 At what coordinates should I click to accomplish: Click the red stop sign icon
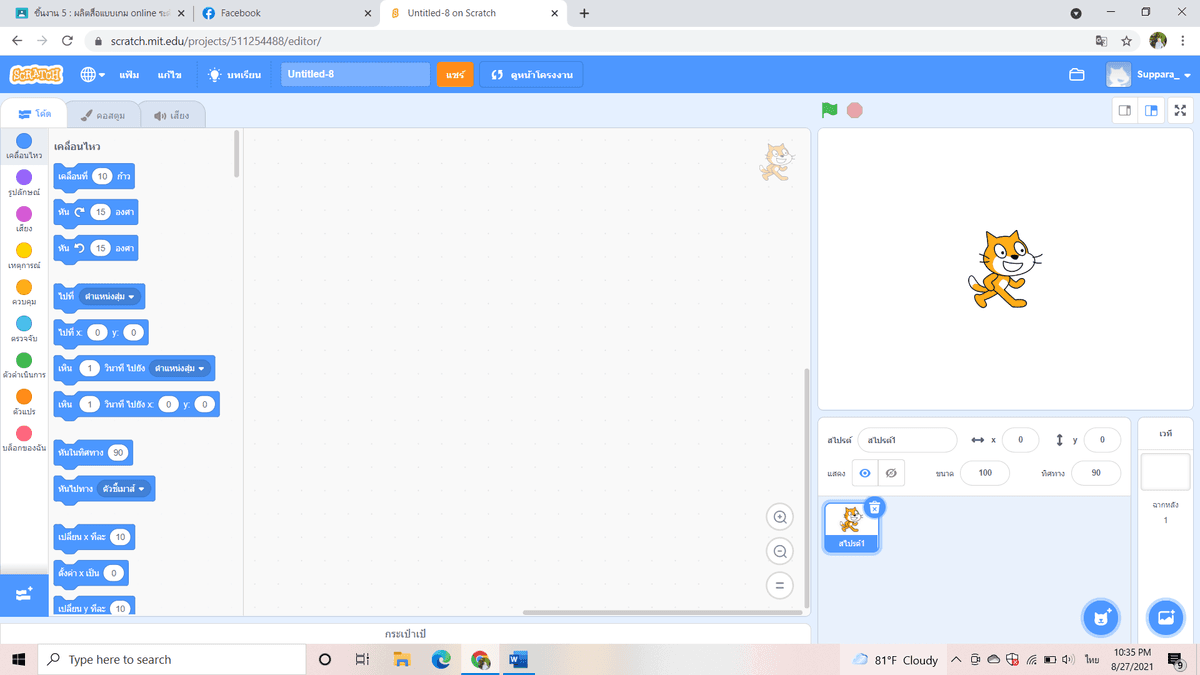[x=854, y=110]
